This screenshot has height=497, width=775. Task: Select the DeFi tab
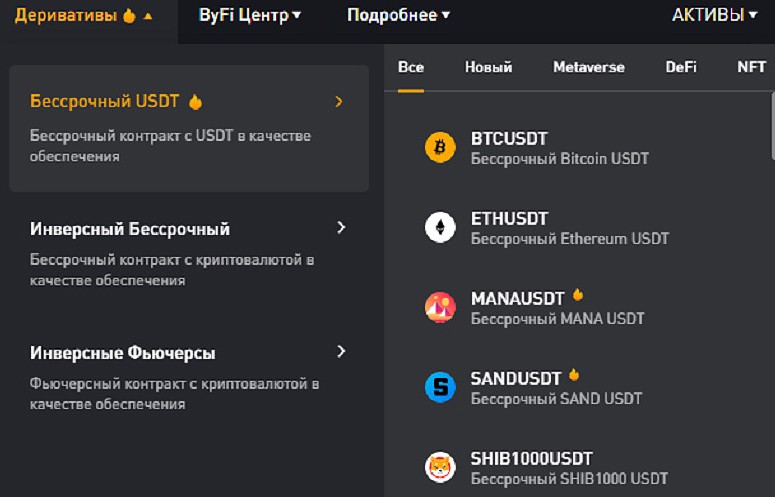(681, 67)
